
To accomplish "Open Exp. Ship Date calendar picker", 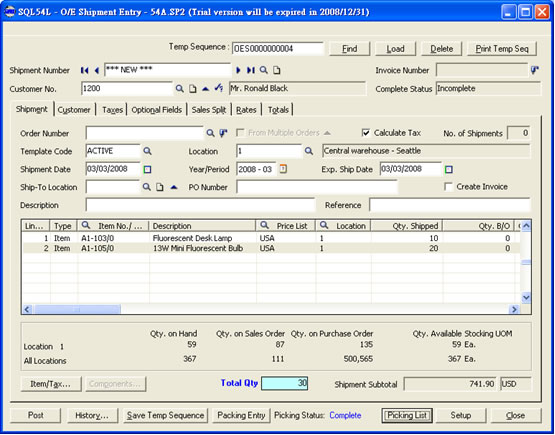I will click(x=448, y=170).
